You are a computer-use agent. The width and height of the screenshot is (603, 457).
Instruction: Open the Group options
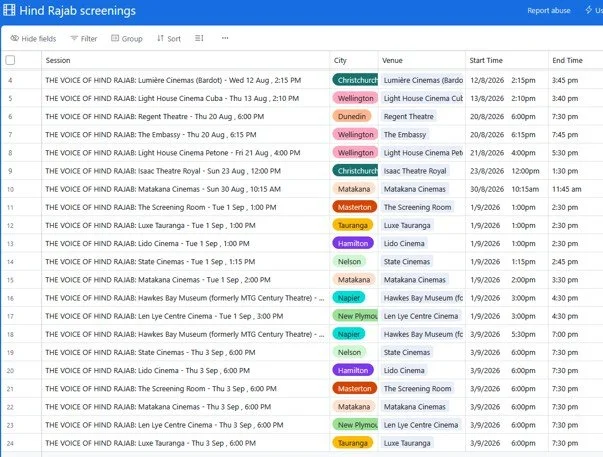point(127,38)
